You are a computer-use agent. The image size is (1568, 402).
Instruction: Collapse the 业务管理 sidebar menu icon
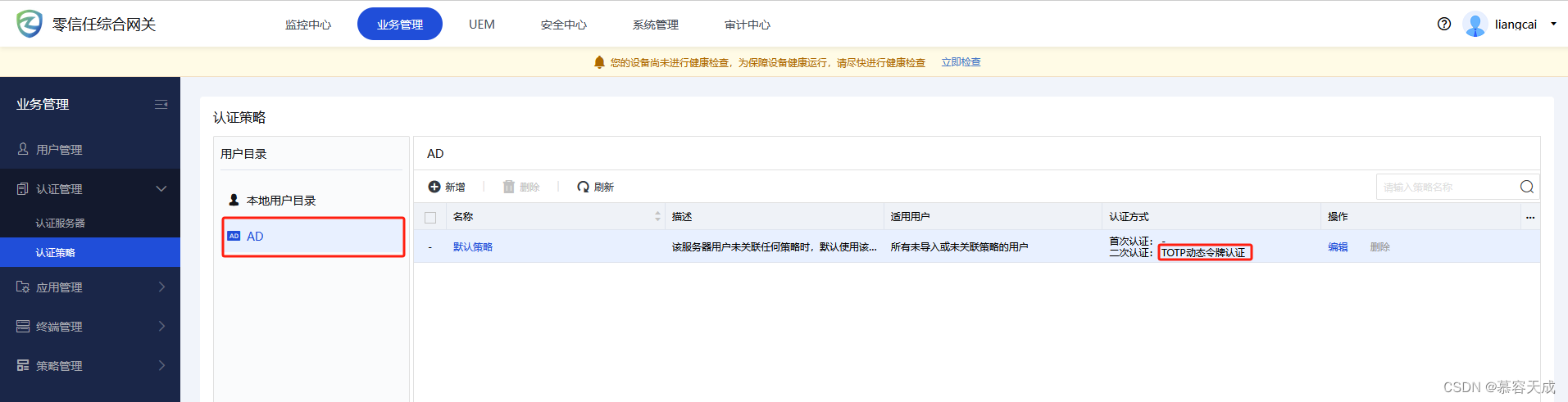161,104
